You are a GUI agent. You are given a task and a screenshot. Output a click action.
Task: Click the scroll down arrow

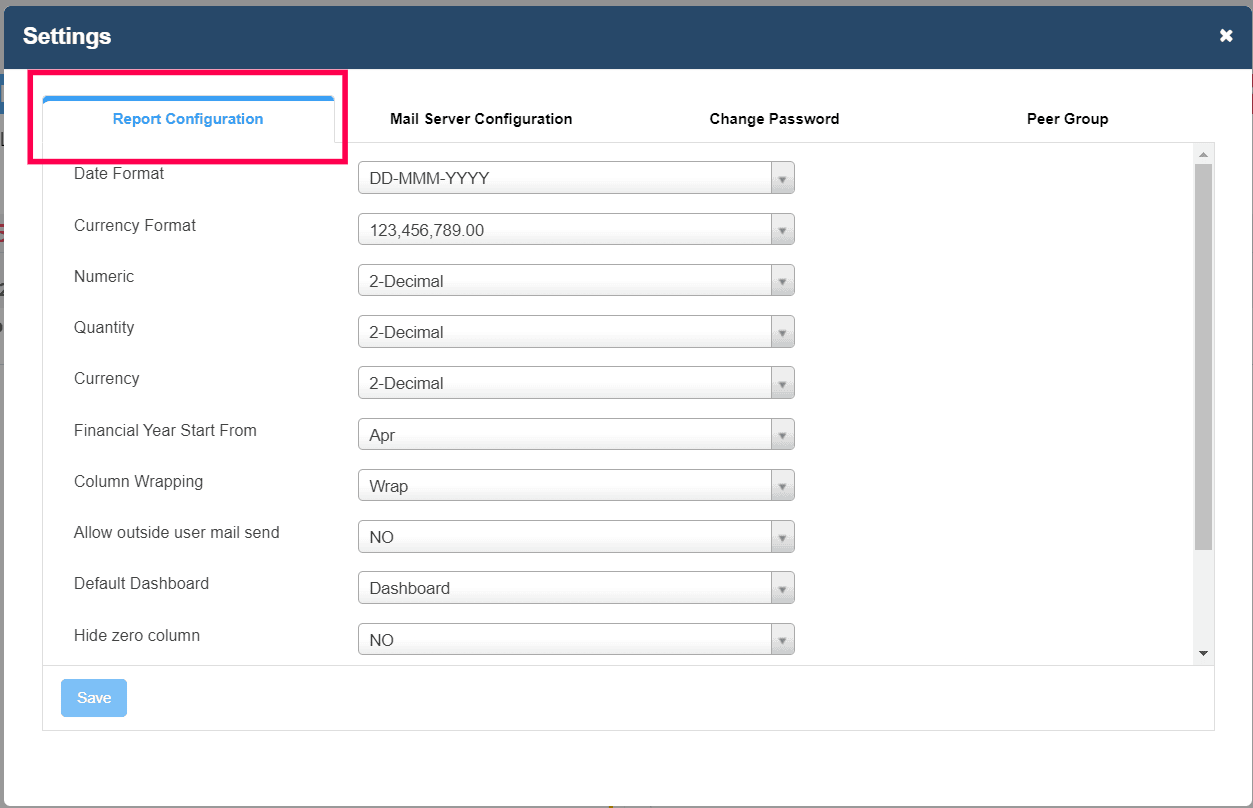point(1204,653)
